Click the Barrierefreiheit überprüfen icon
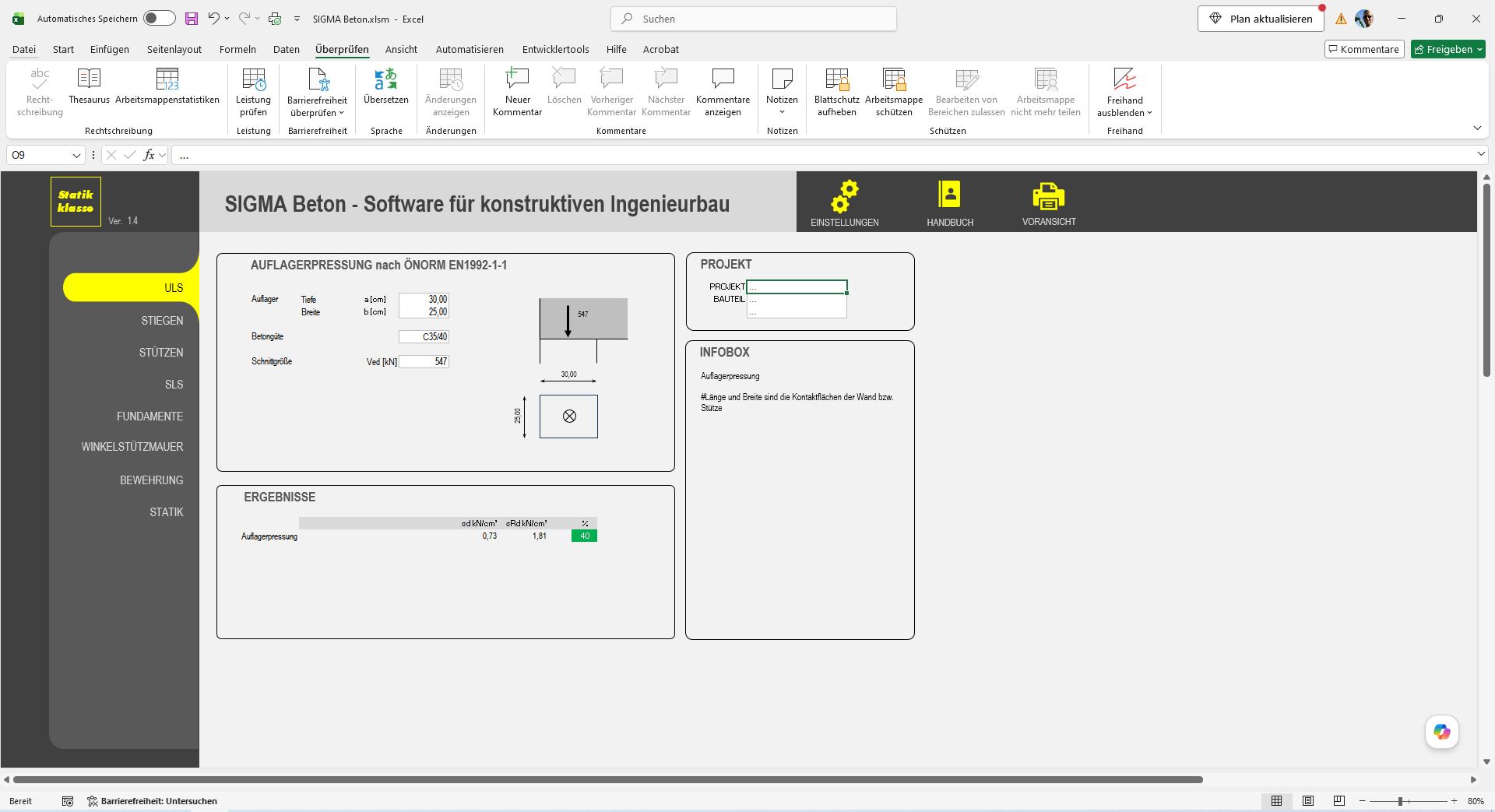1495x812 pixels. pos(318,79)
